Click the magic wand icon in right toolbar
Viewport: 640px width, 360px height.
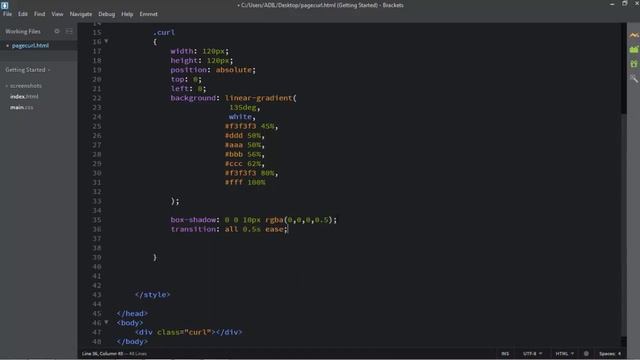[x=633, y=78]
